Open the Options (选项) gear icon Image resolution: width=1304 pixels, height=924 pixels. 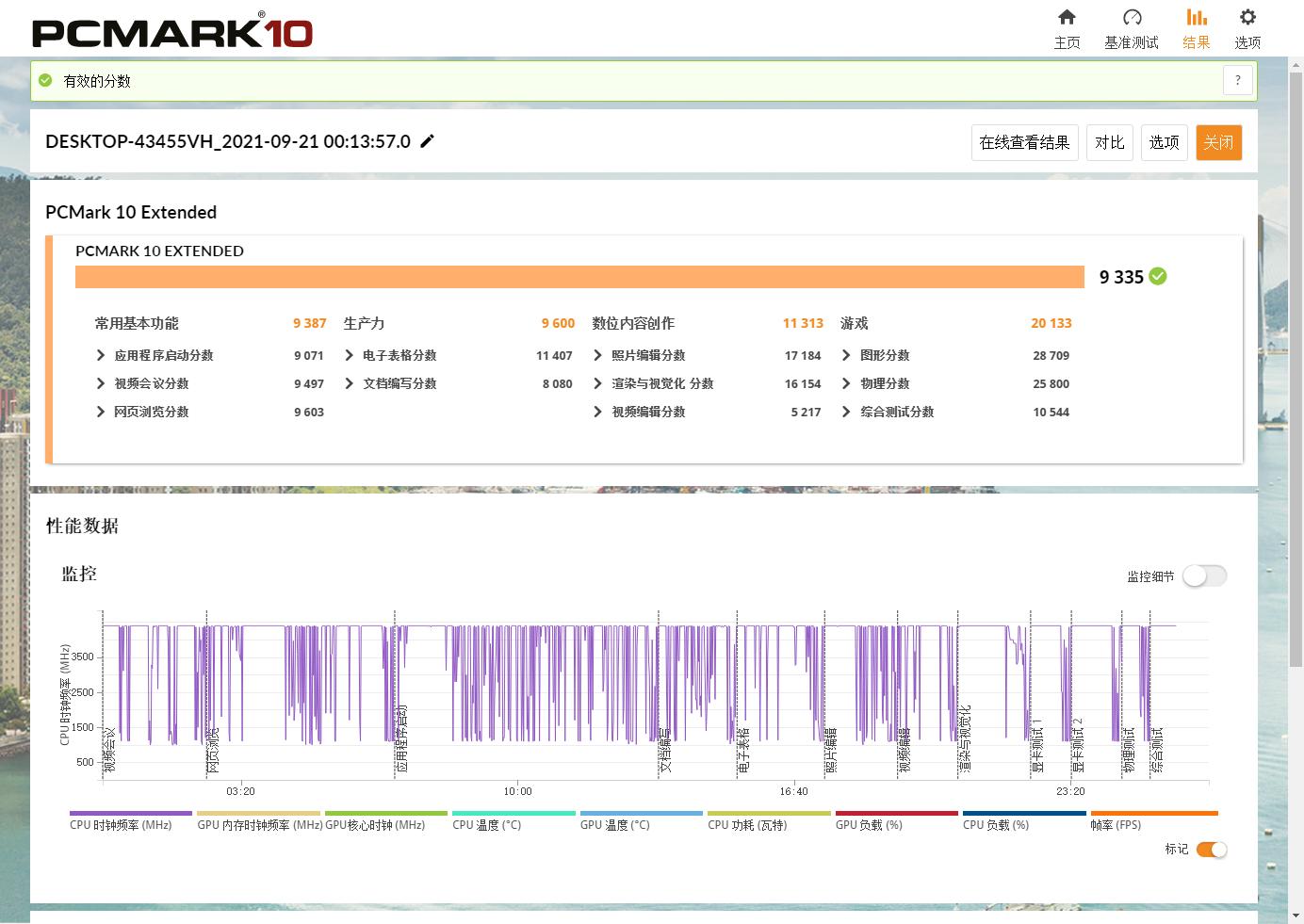tap(1247, 18)
